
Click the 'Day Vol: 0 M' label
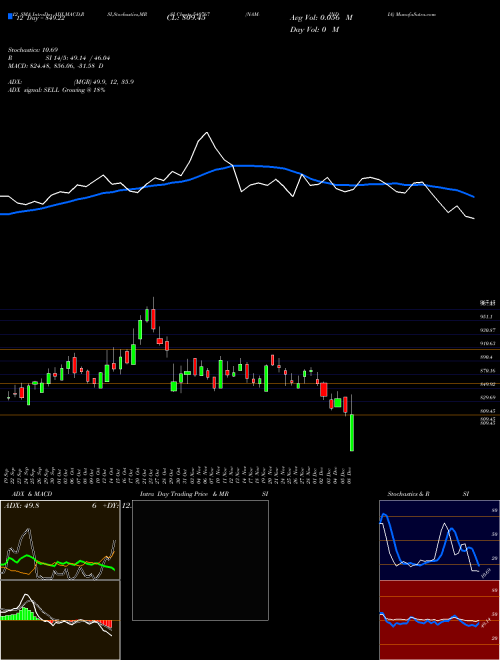click(x=314, y=30)
